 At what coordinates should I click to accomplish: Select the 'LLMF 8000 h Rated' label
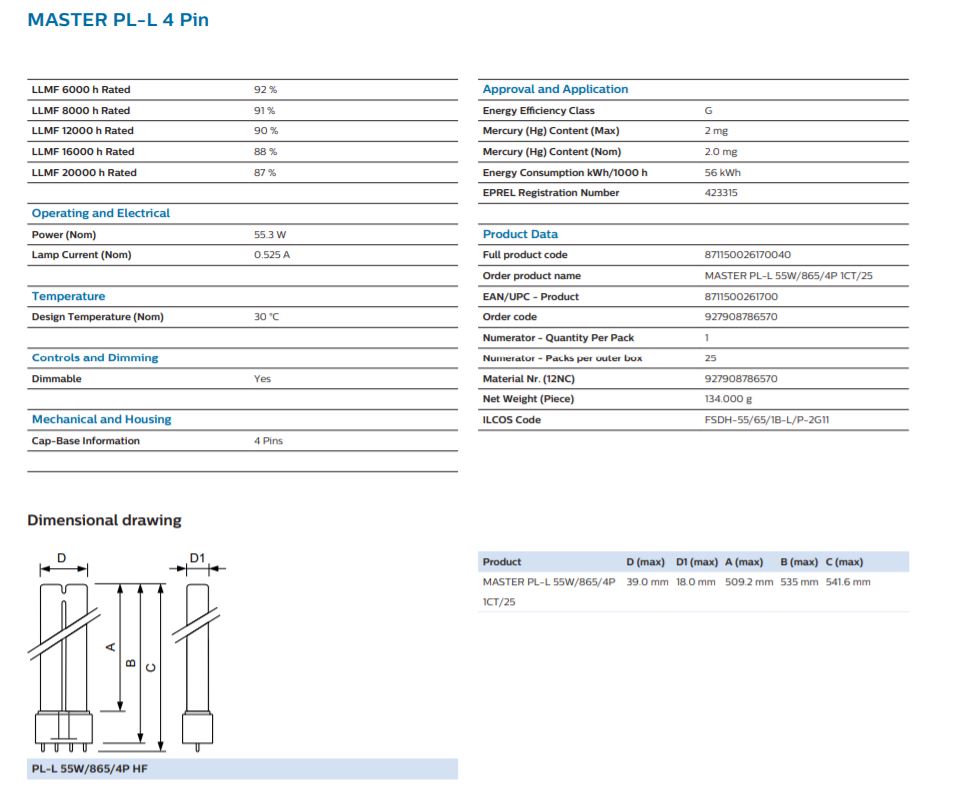(81, 110)
